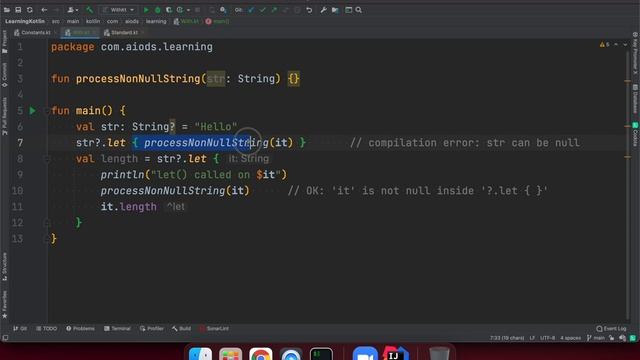The width and height of the screenshot is (640, 360).
Task: Open Zoom from the Dock
Action: pyautogui.click(x=365, y=354)
